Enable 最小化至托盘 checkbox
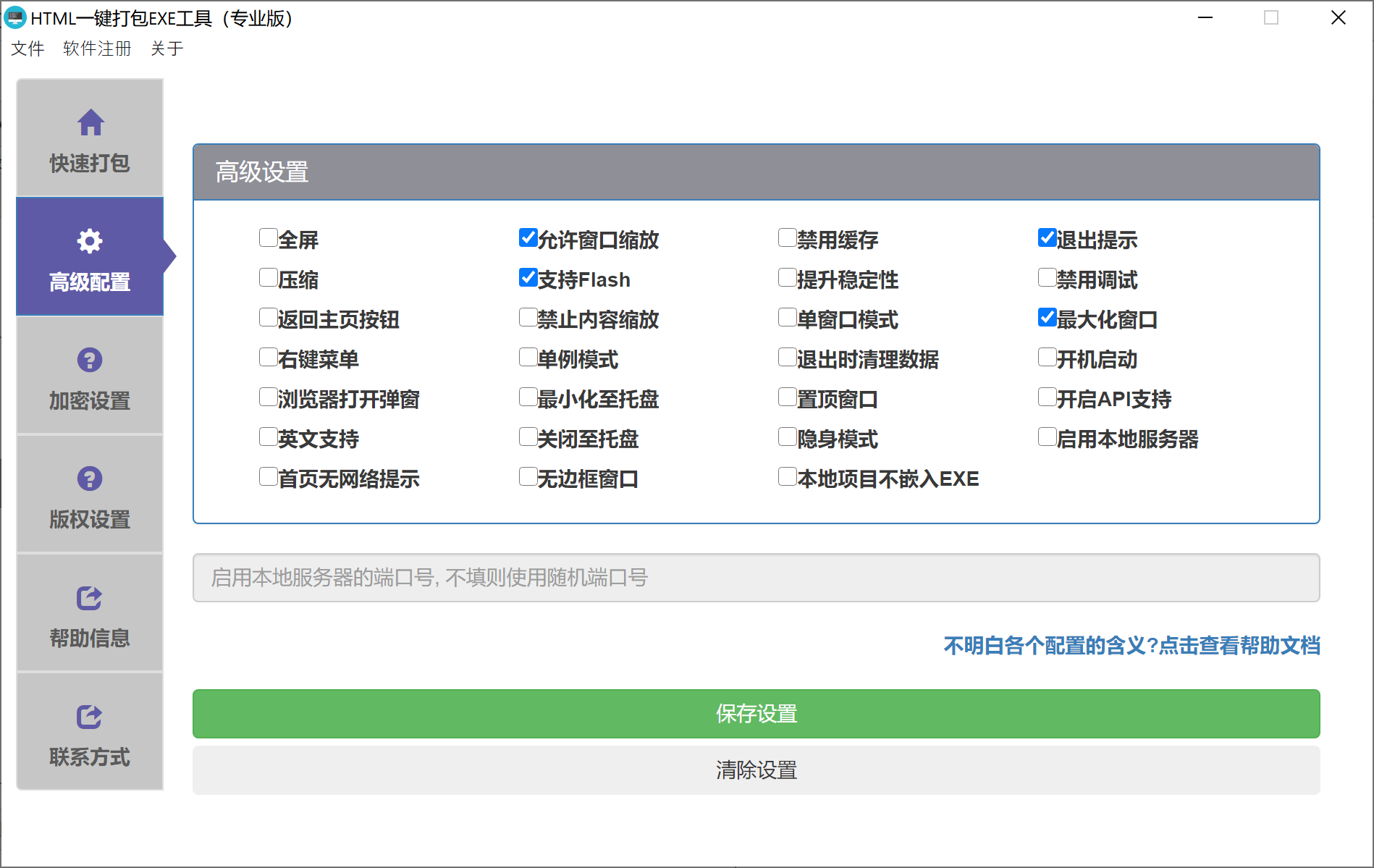This screenshot has height=868, width=1374. pos(528,397)
